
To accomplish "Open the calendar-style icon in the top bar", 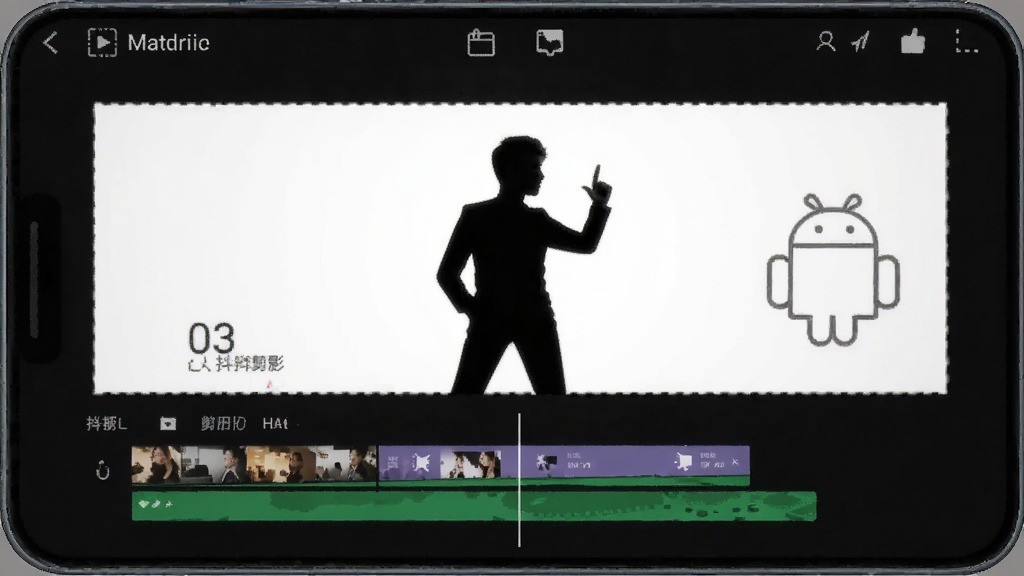I will [x=481, y=43].
